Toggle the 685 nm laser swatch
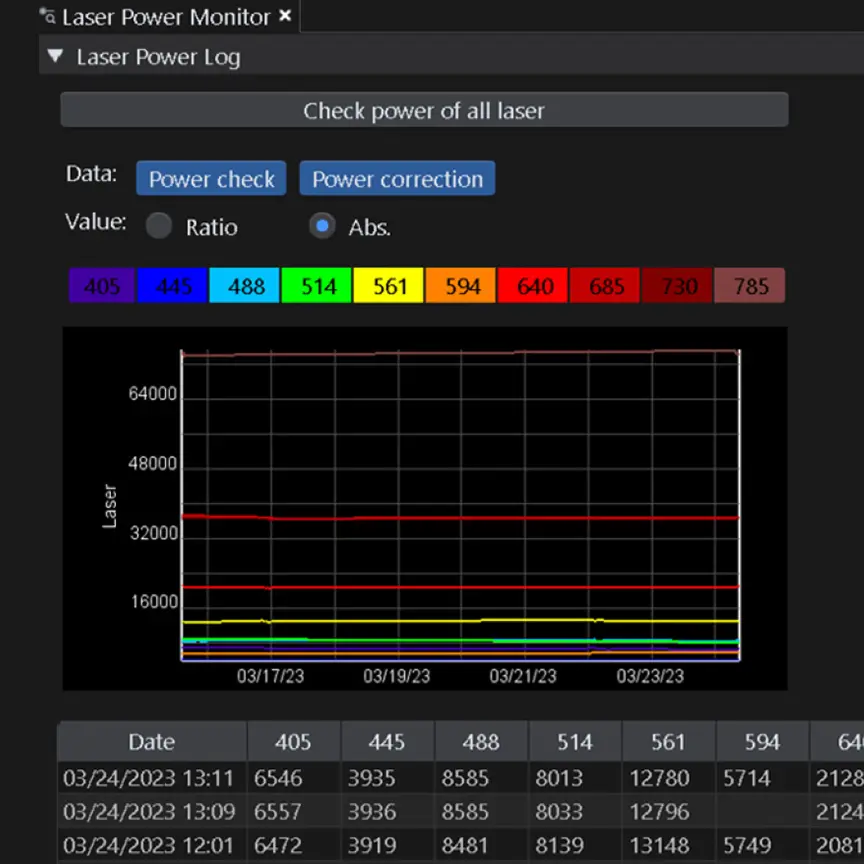The height and width of the screenshot is (864, 864). [x=606, y=286]
